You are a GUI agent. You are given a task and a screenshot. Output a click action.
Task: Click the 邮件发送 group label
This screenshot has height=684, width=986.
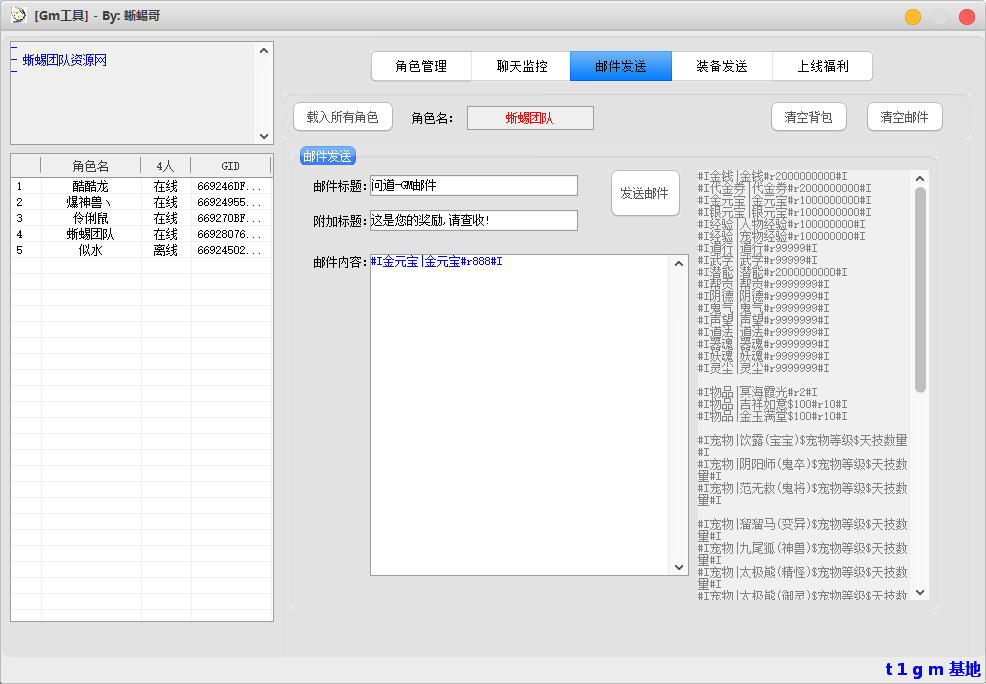click(x=328, y=156)
